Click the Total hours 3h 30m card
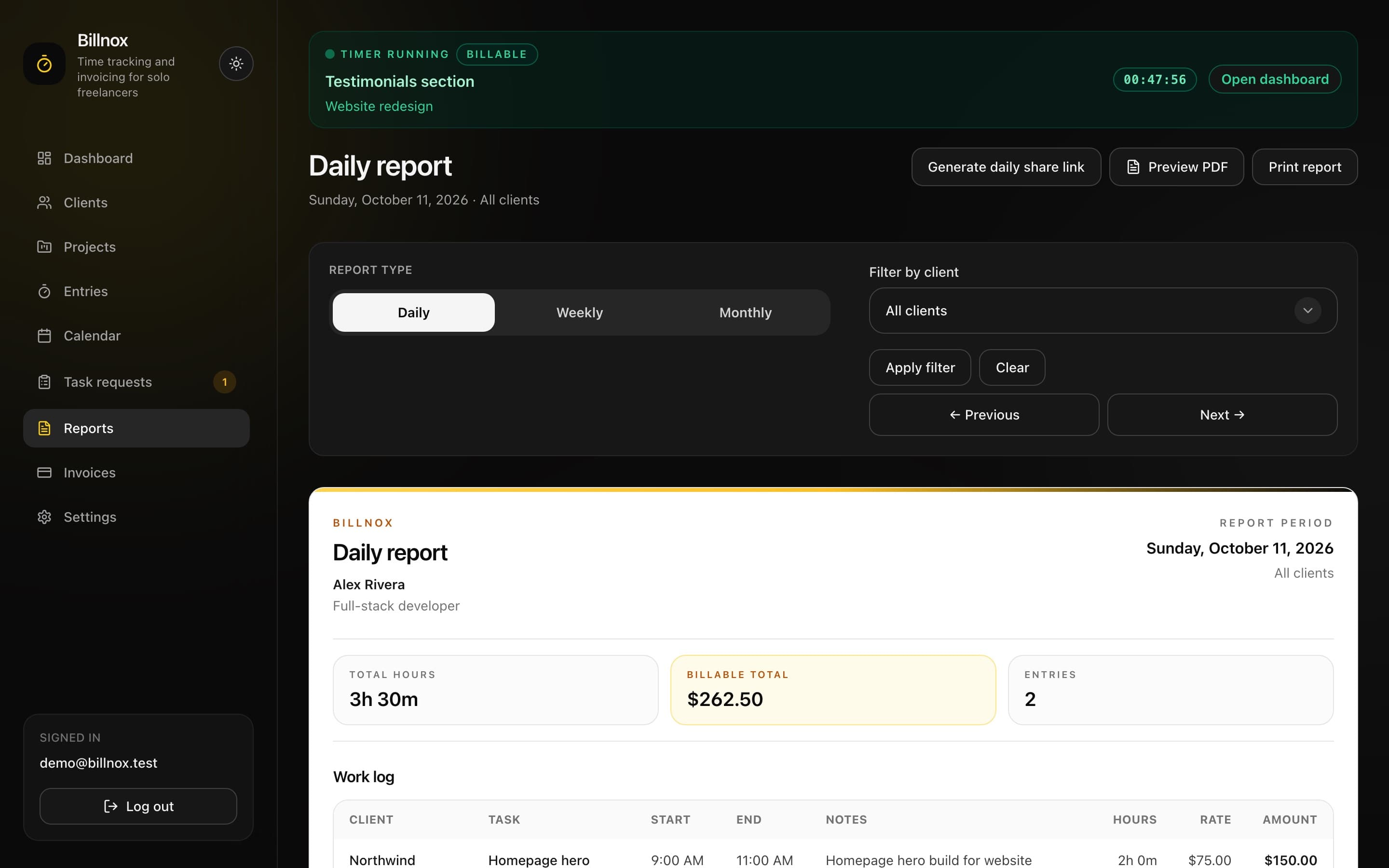1389x868 pixels. tap(495, 690)
